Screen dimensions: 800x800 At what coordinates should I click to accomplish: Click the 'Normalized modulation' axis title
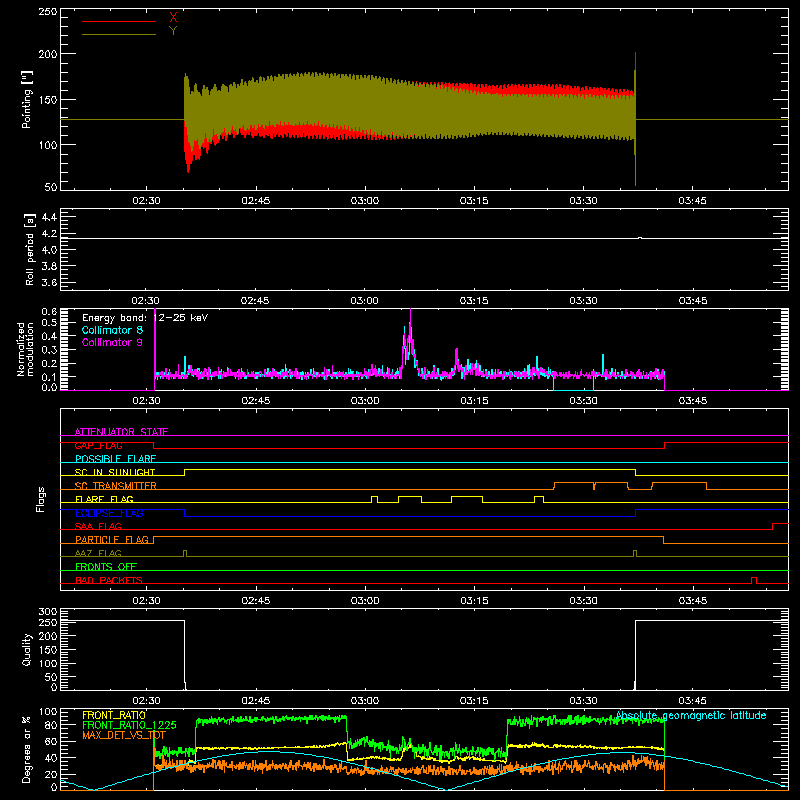pos(25,349)
